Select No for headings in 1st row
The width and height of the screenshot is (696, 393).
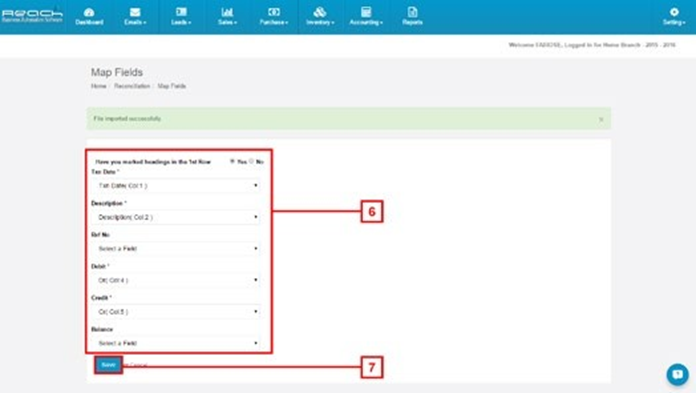252,161
